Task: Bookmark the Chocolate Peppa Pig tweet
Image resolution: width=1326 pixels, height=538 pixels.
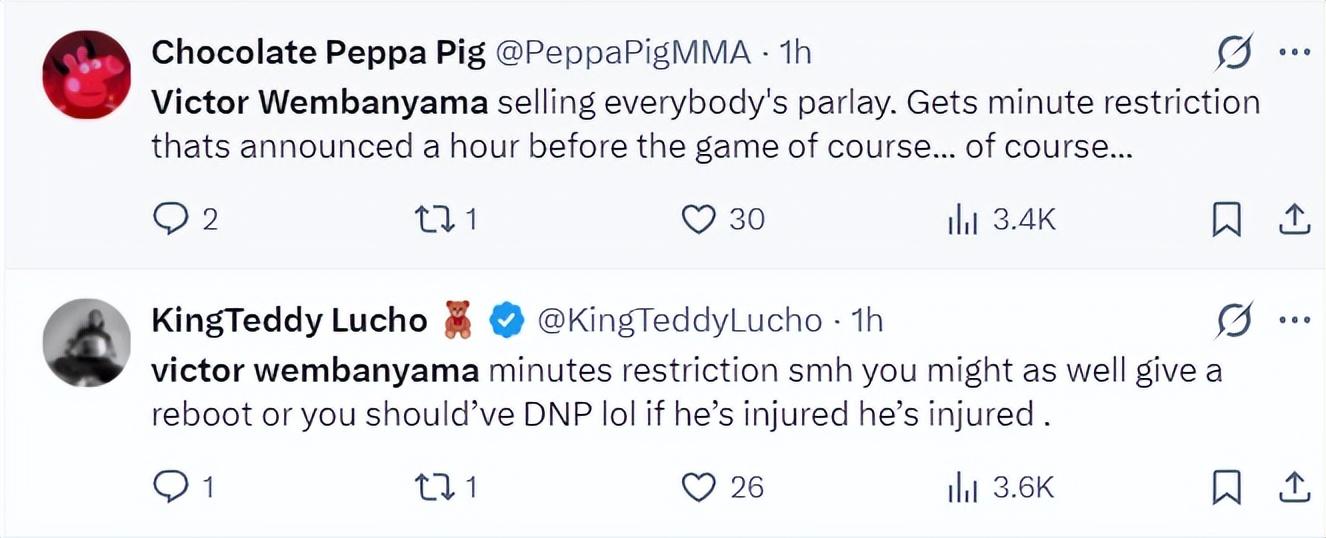Action: 1226,219
